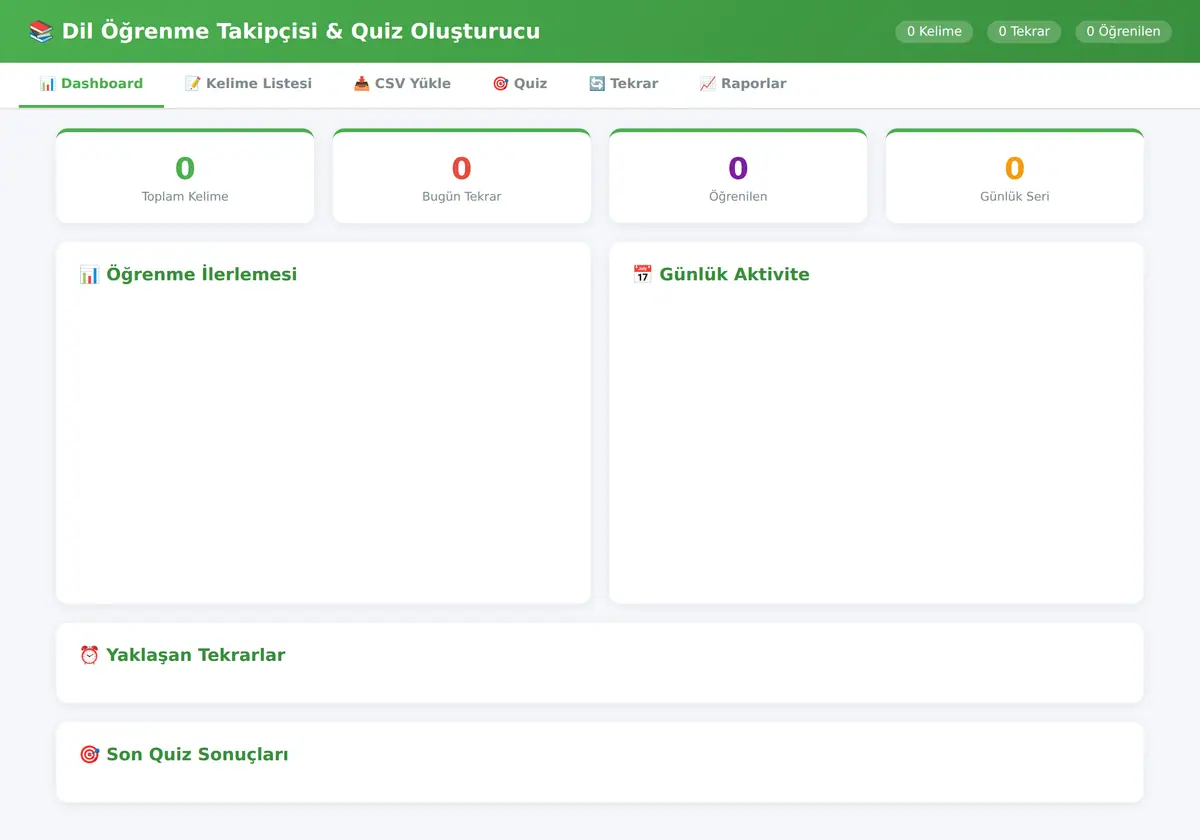Open the Raporlar tab
The width and height of the screenshot is (1200, 840).
click(743, 84)
